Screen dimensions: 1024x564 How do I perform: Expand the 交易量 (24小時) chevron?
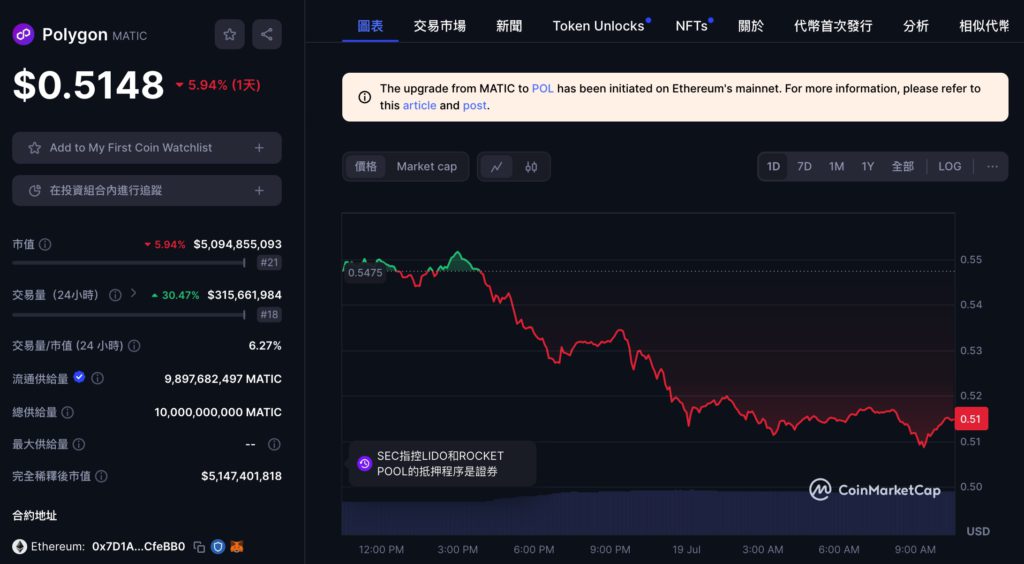(x=133, y=293)
